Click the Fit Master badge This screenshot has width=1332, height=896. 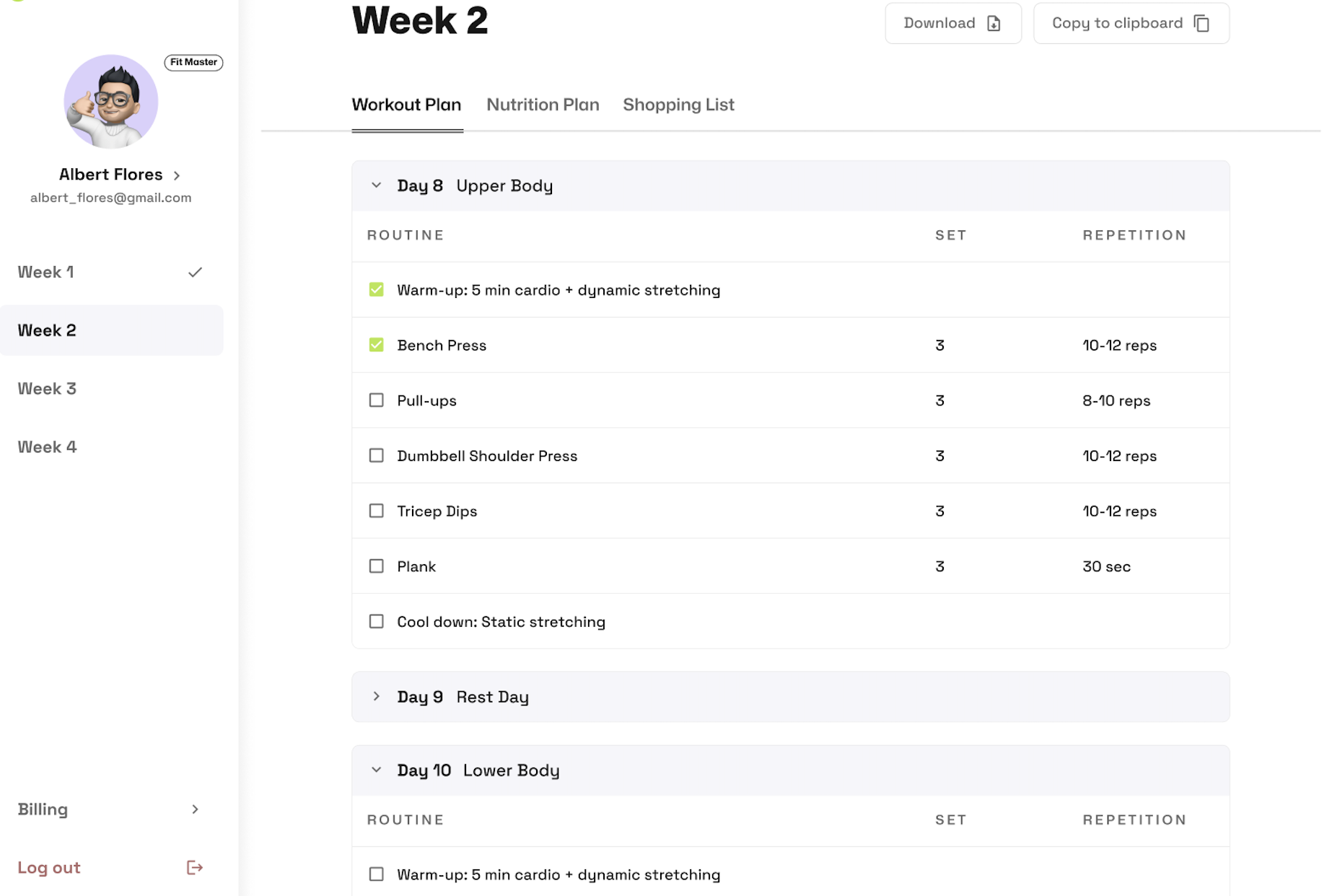coord(193,62)
